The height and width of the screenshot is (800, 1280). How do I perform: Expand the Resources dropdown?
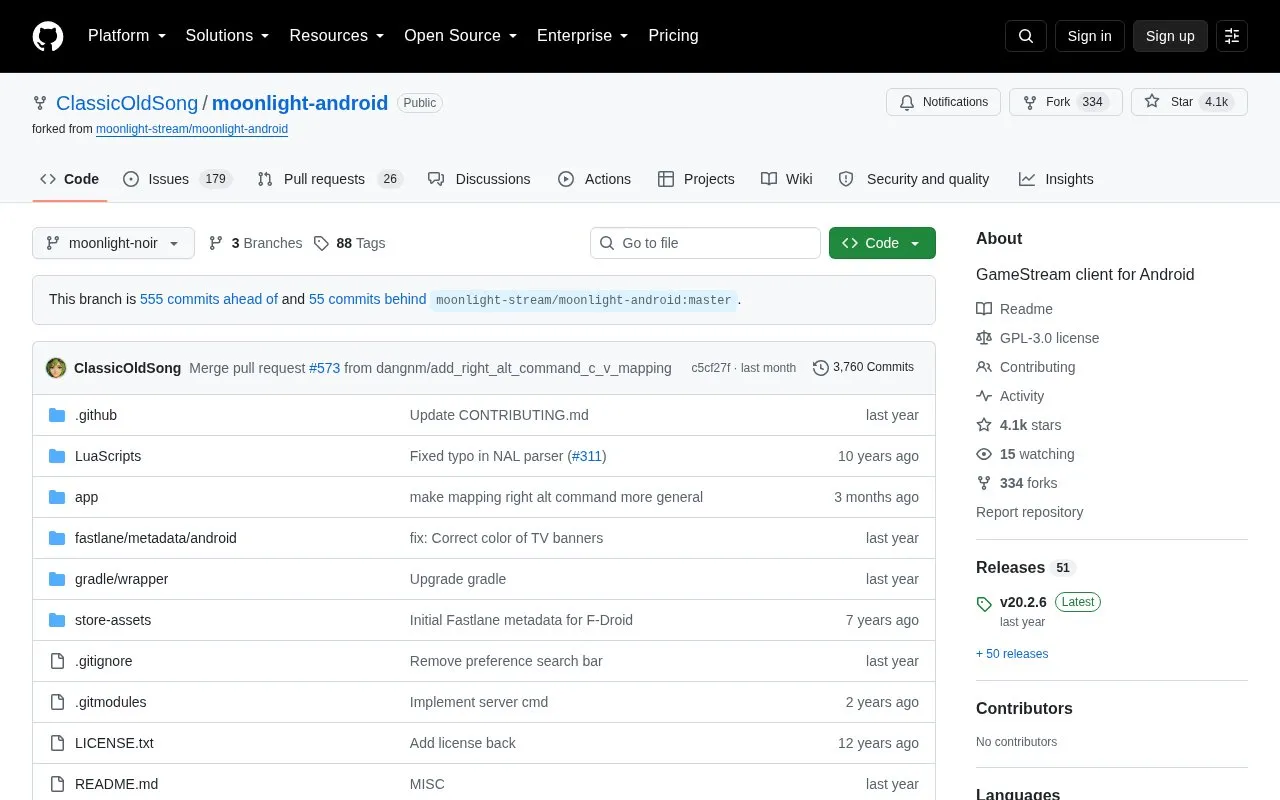coord(337,36)
